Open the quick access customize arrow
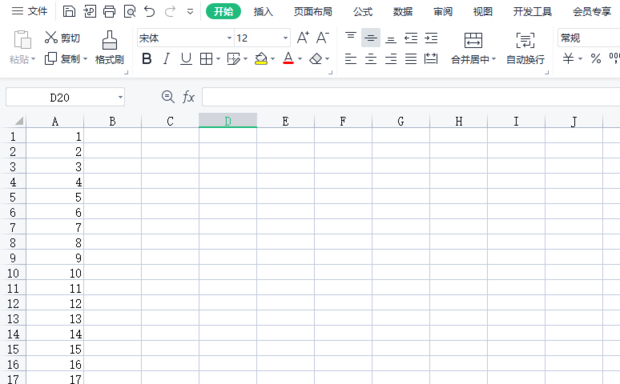 tap(190, 12)
